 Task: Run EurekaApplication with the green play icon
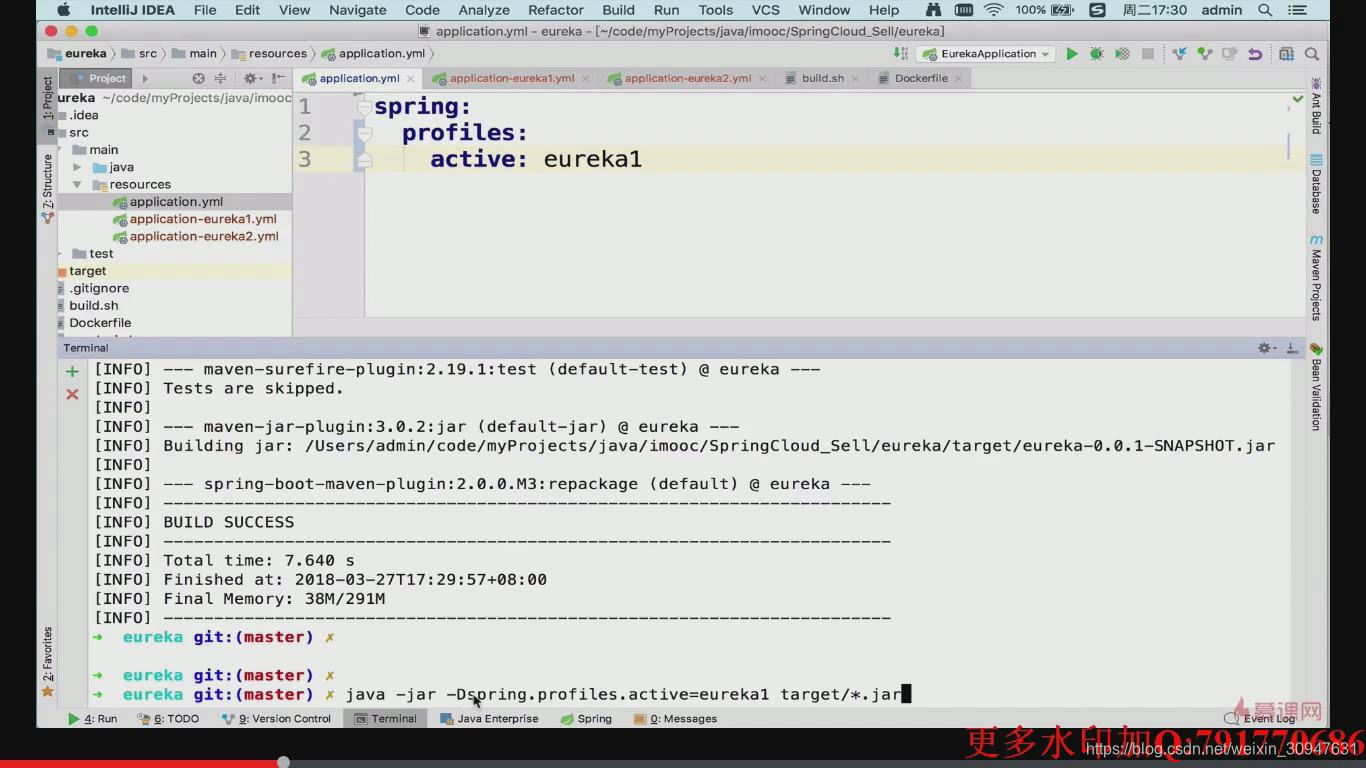[x=1072, y=54]
